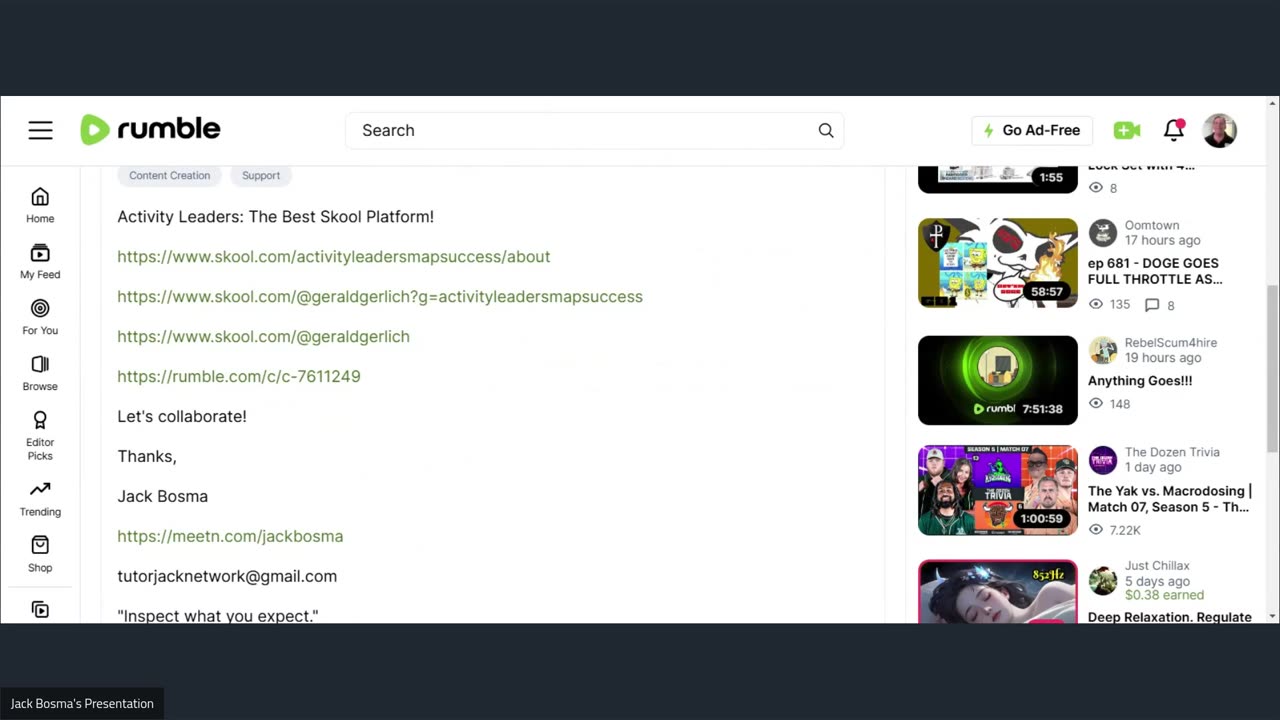Open the notifications bell
This screenshot has height=720, width=1280.
click(1174, 130)
